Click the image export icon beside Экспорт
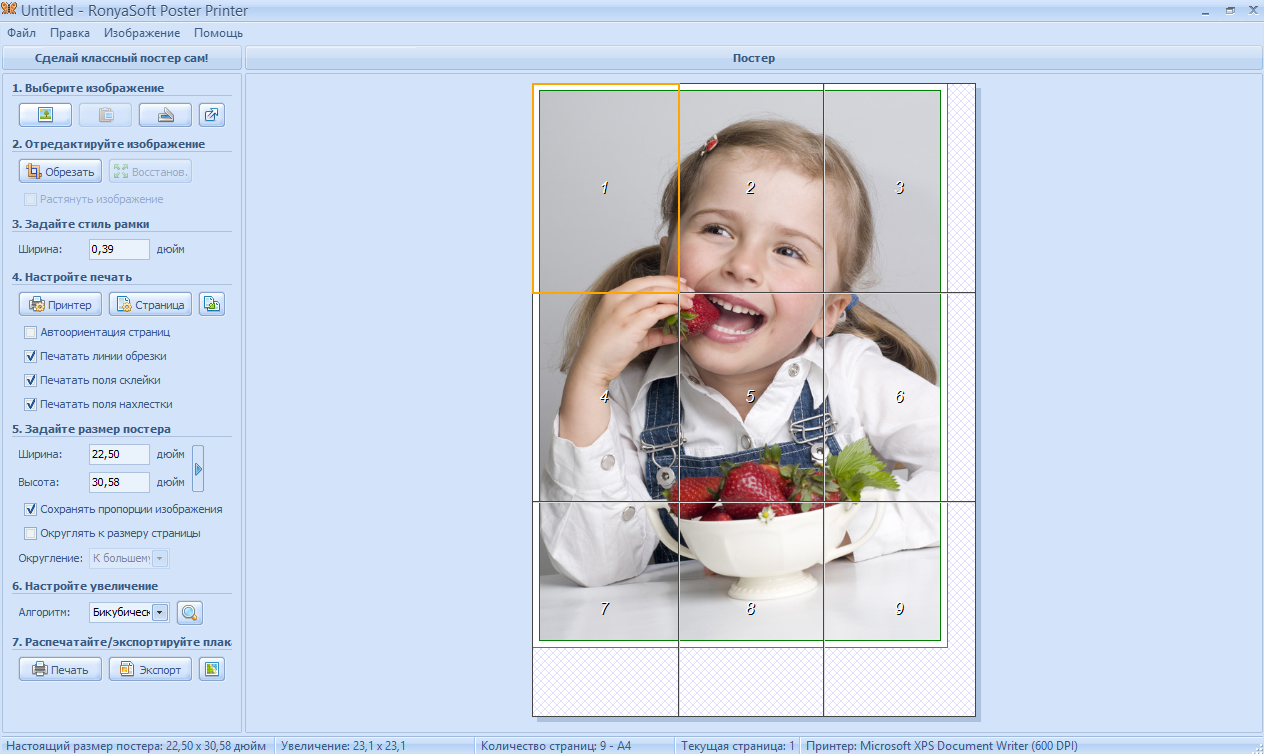Viewport: 1264px width, 754px height. pos(212,669)
